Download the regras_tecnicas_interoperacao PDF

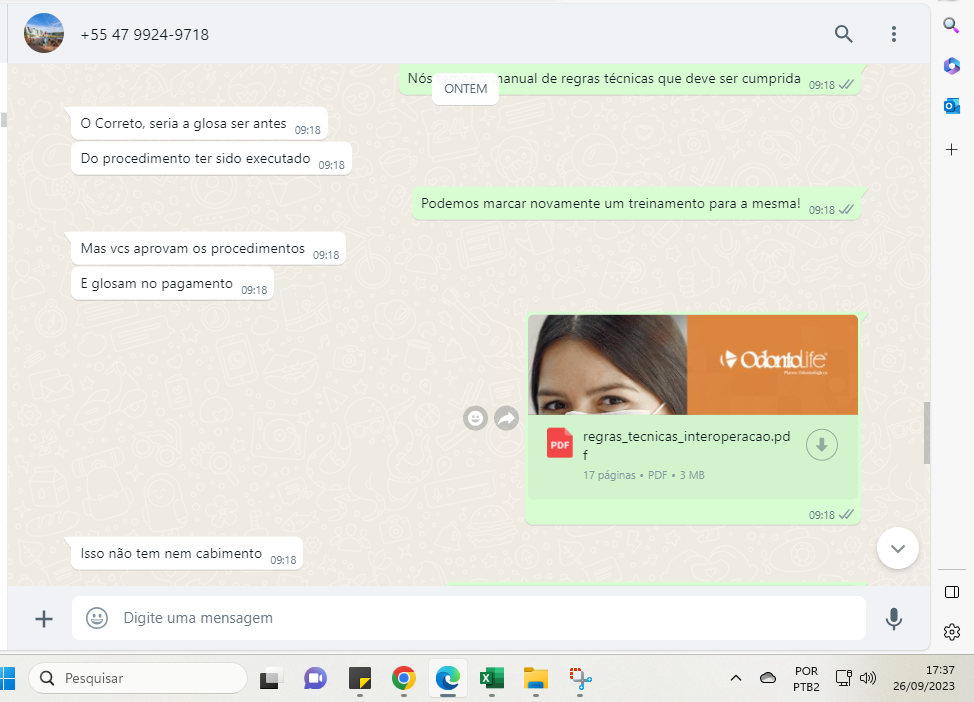(x=821, y=445)
